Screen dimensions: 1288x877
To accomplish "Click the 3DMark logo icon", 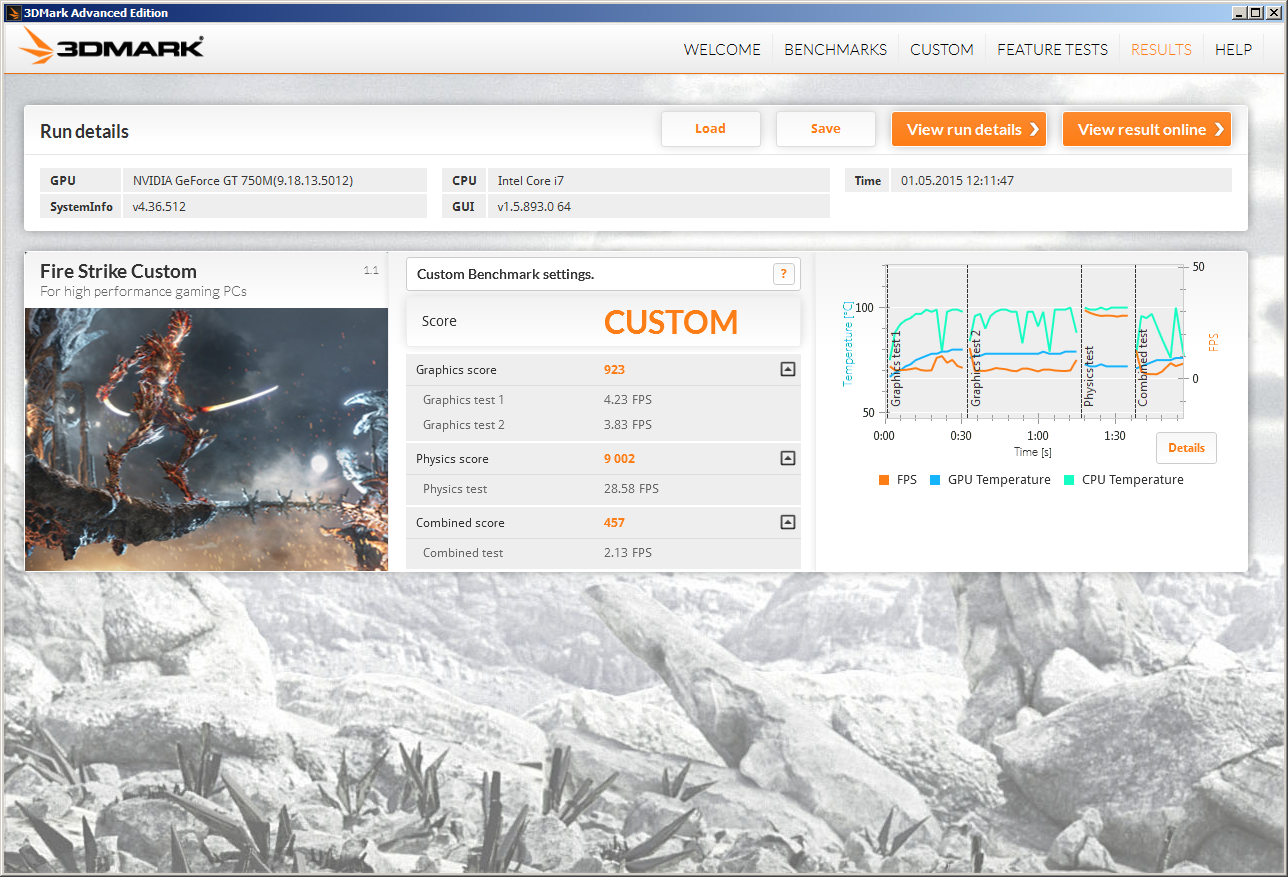I will pos(37,46).
